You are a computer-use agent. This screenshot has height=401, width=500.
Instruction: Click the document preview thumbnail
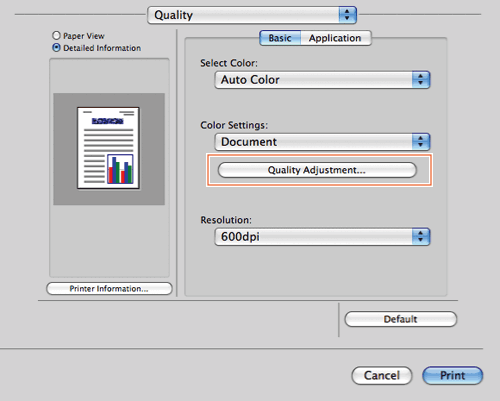[x=108, y=148]
